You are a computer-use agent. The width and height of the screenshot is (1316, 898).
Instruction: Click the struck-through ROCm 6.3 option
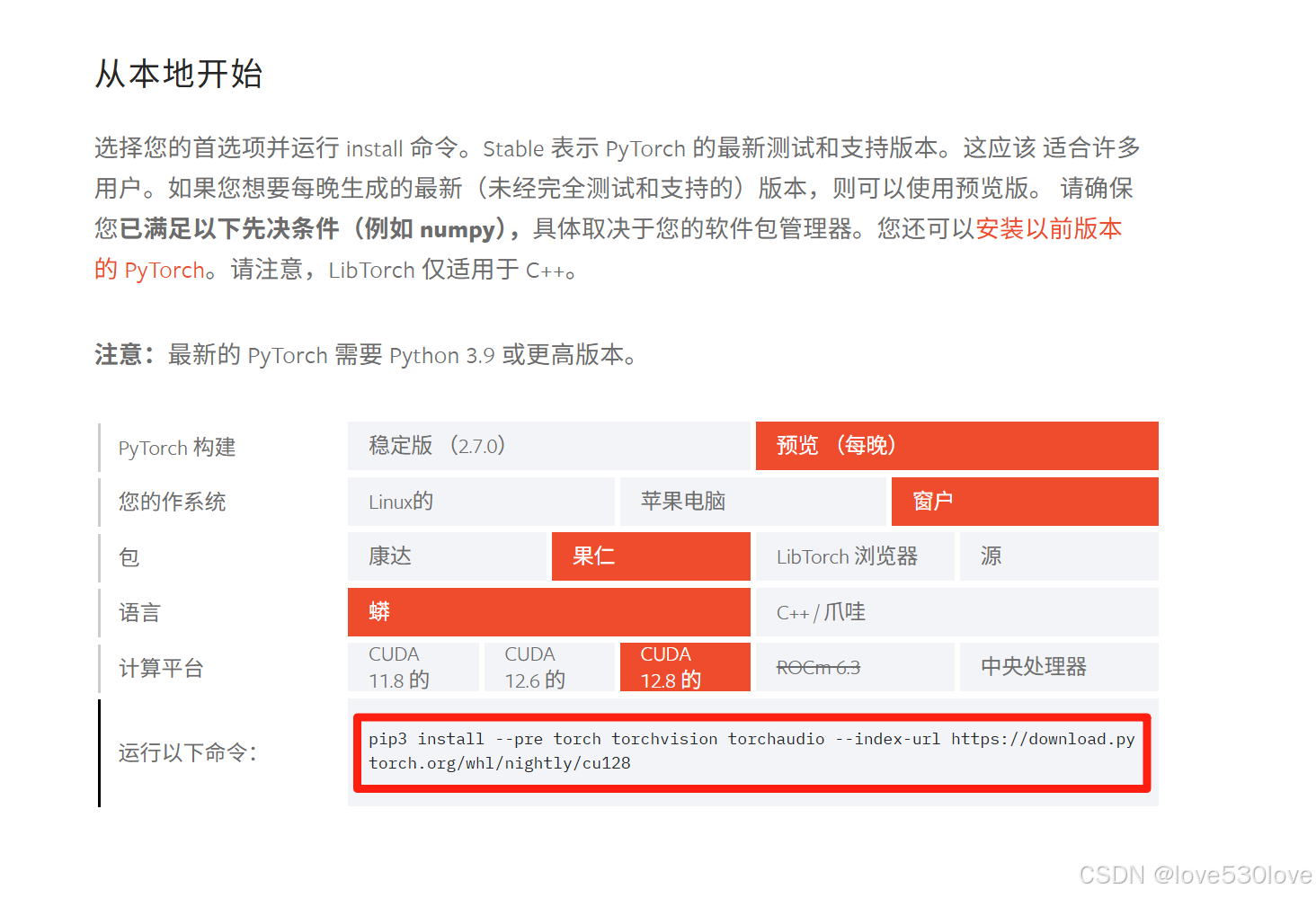point(855,667)
